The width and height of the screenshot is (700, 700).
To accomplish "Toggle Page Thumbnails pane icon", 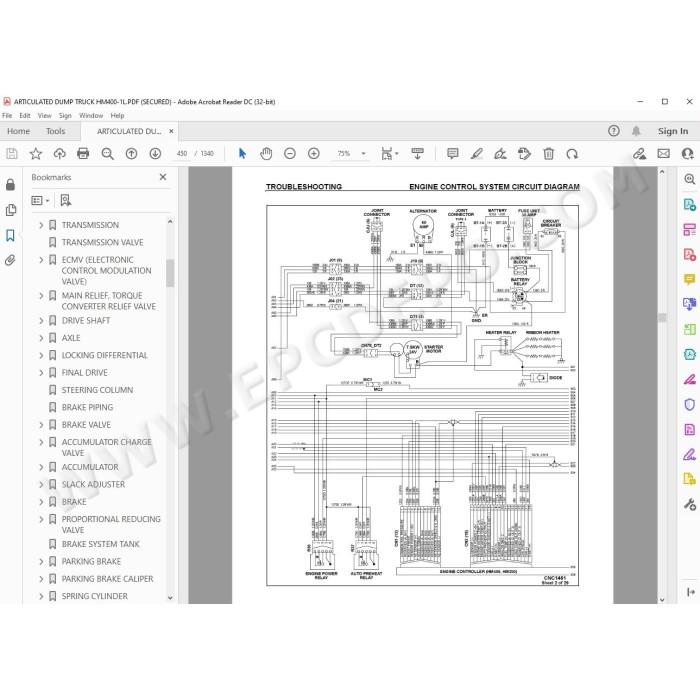I will 10,210.
